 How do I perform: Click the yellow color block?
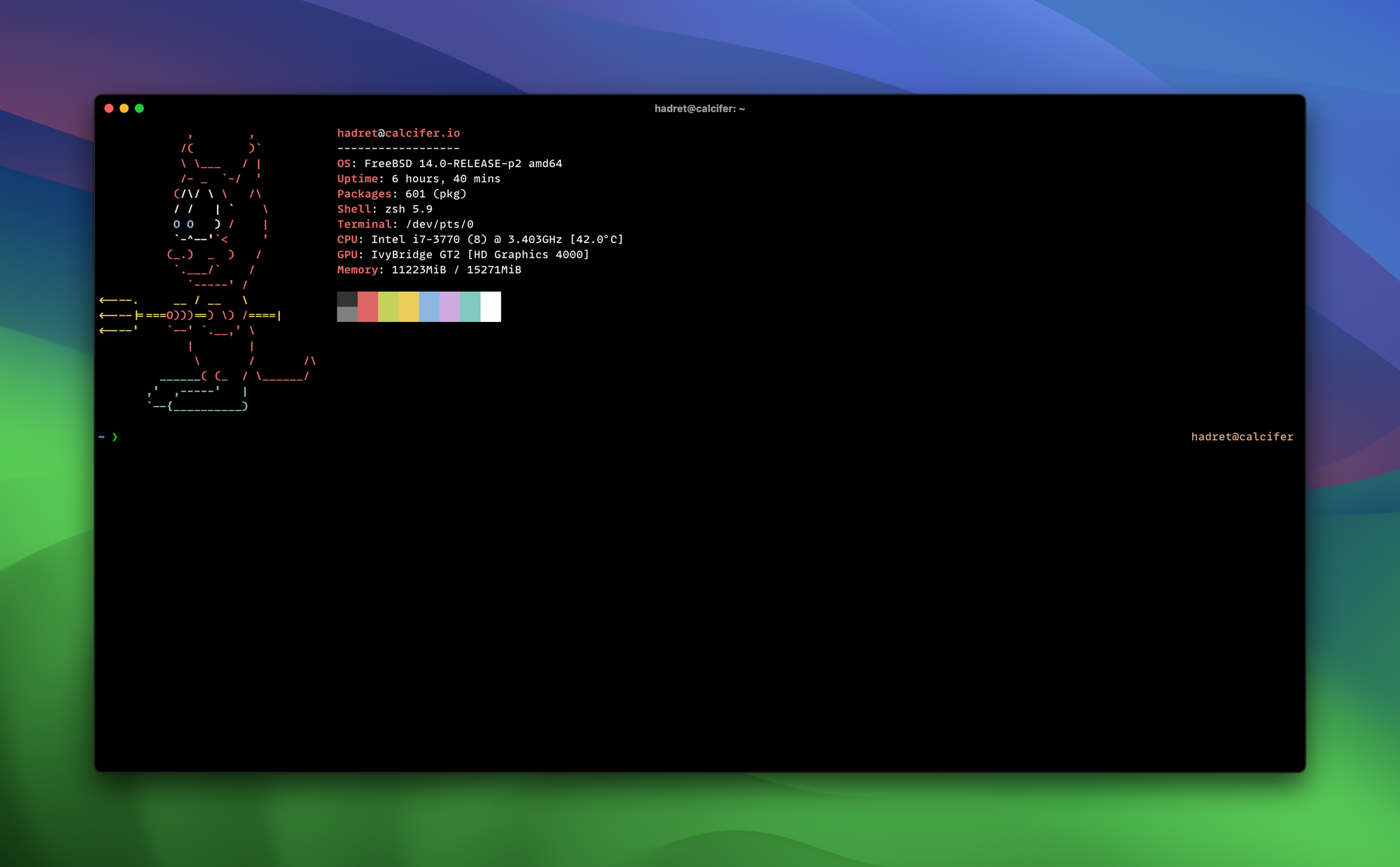coord(409,306)
